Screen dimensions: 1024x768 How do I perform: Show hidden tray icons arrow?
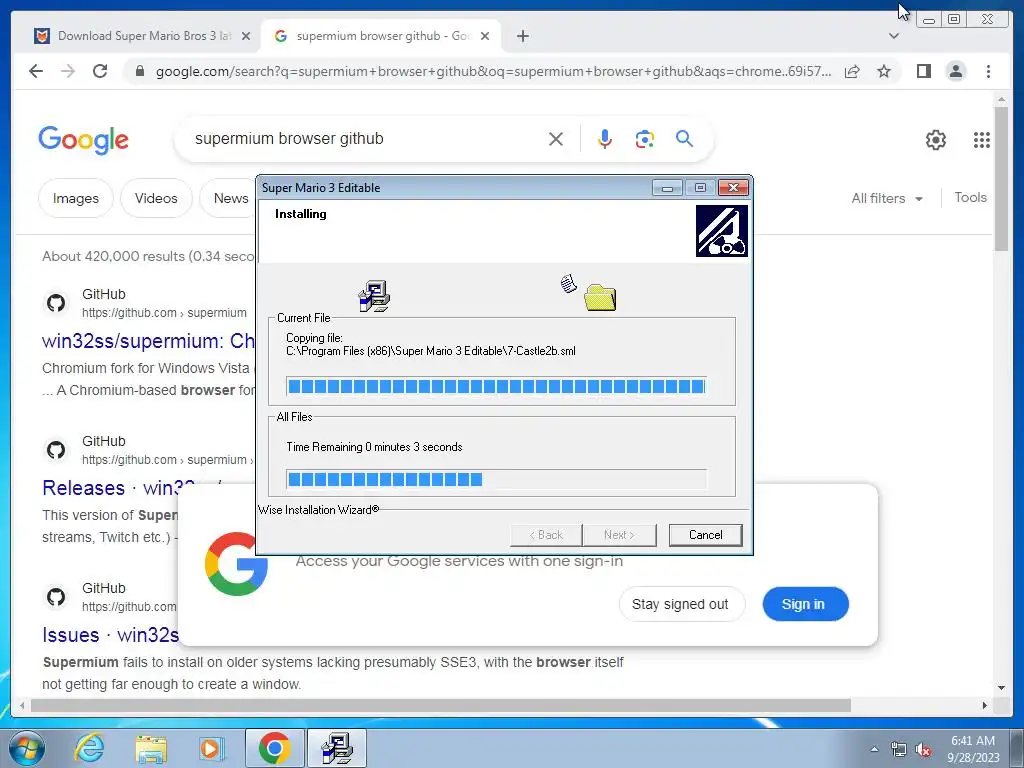pyautogui.click(x=874, y=749)
